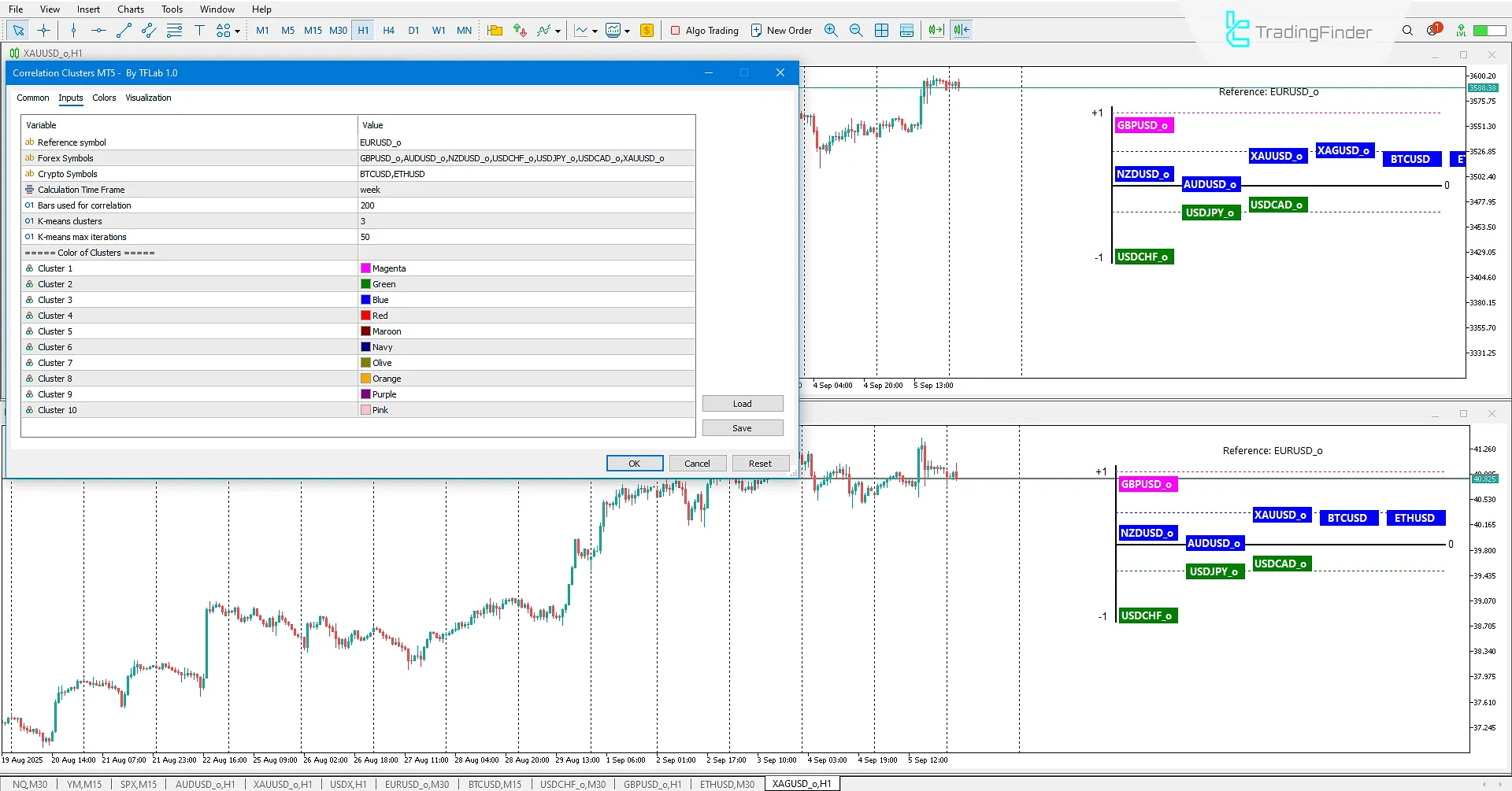Toggle the chart shift button
The width and height of the screenshot is (1512, 791).
[961, 31]
